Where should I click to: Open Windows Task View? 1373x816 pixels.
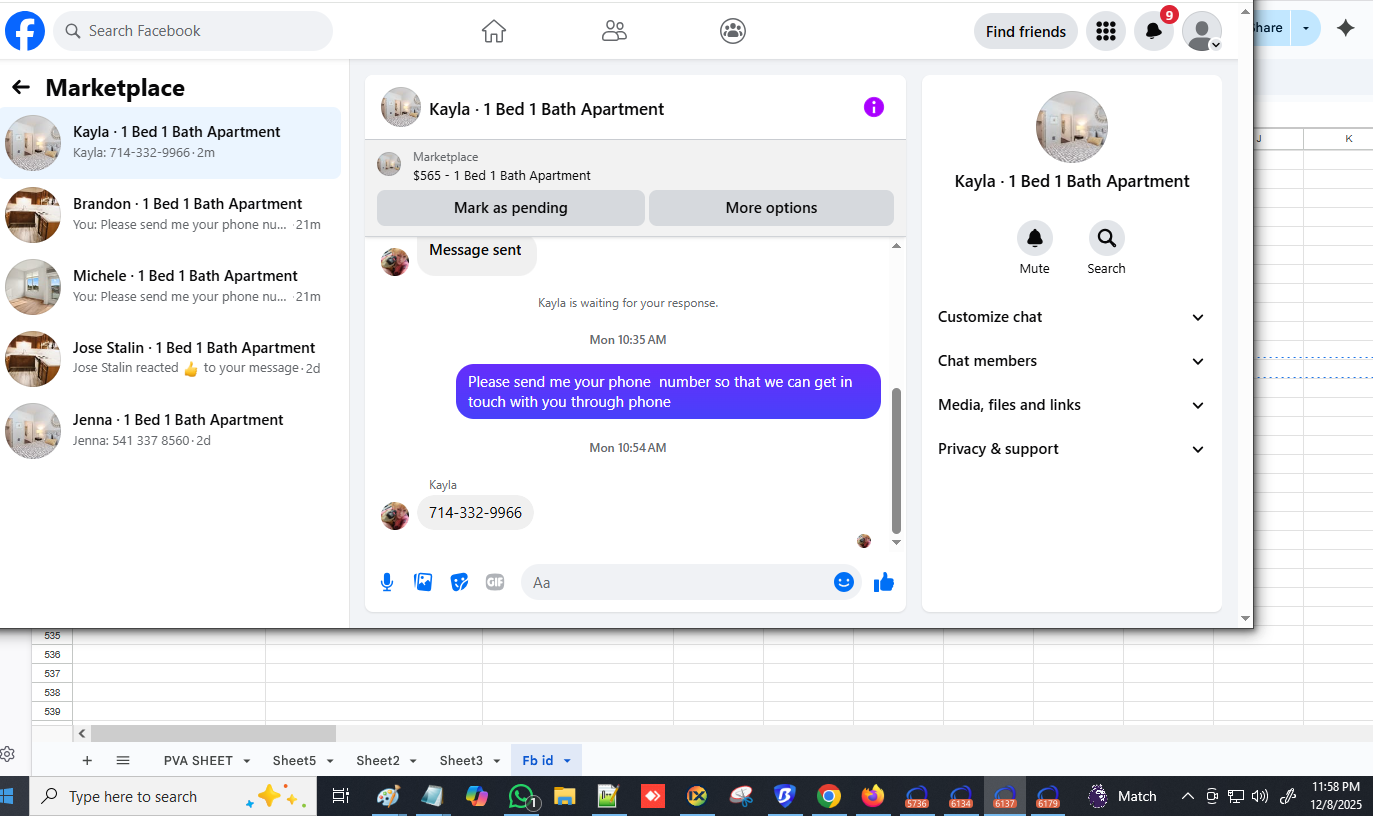pos(341,796)
